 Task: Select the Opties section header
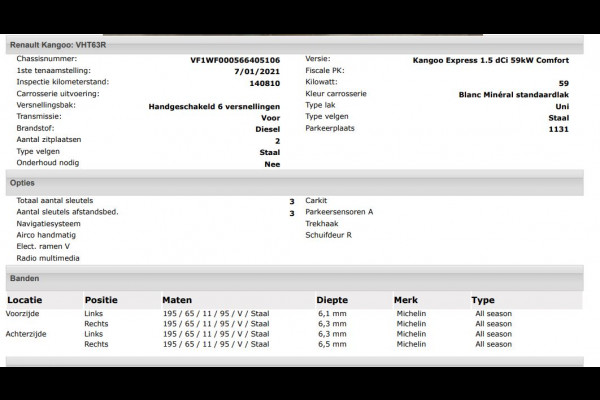pyautogui.click(x=22, y=184)
